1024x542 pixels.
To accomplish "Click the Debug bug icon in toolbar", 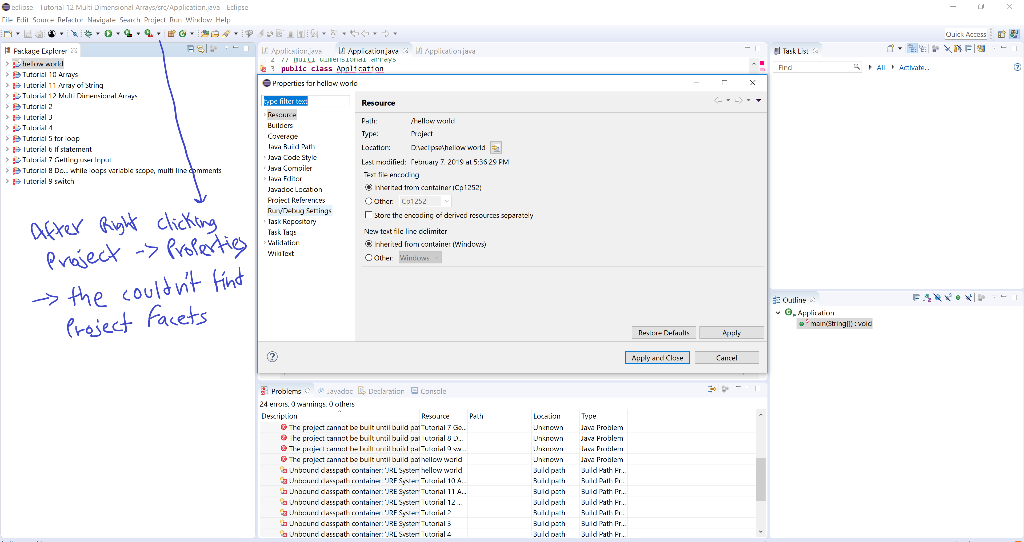I will (x=88, y=33).
